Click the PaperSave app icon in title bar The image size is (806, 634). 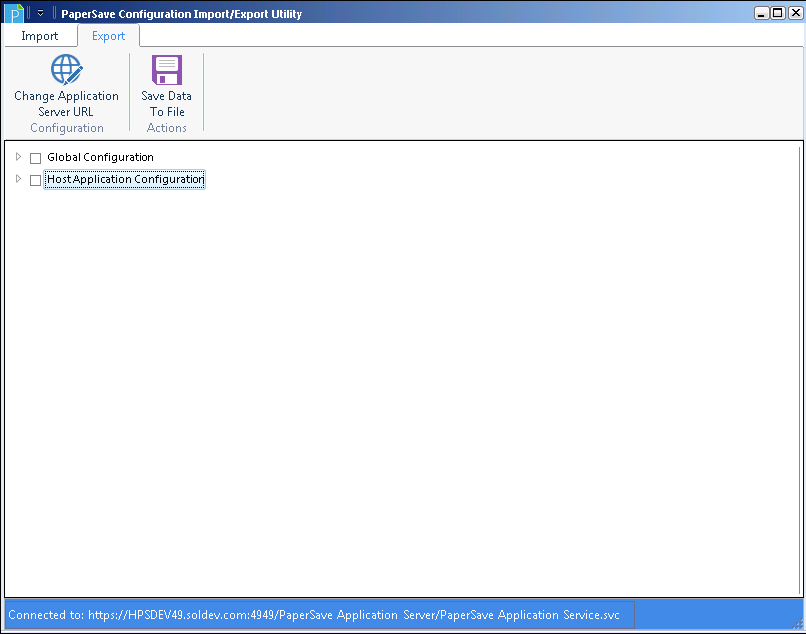[x=14, y=13]
